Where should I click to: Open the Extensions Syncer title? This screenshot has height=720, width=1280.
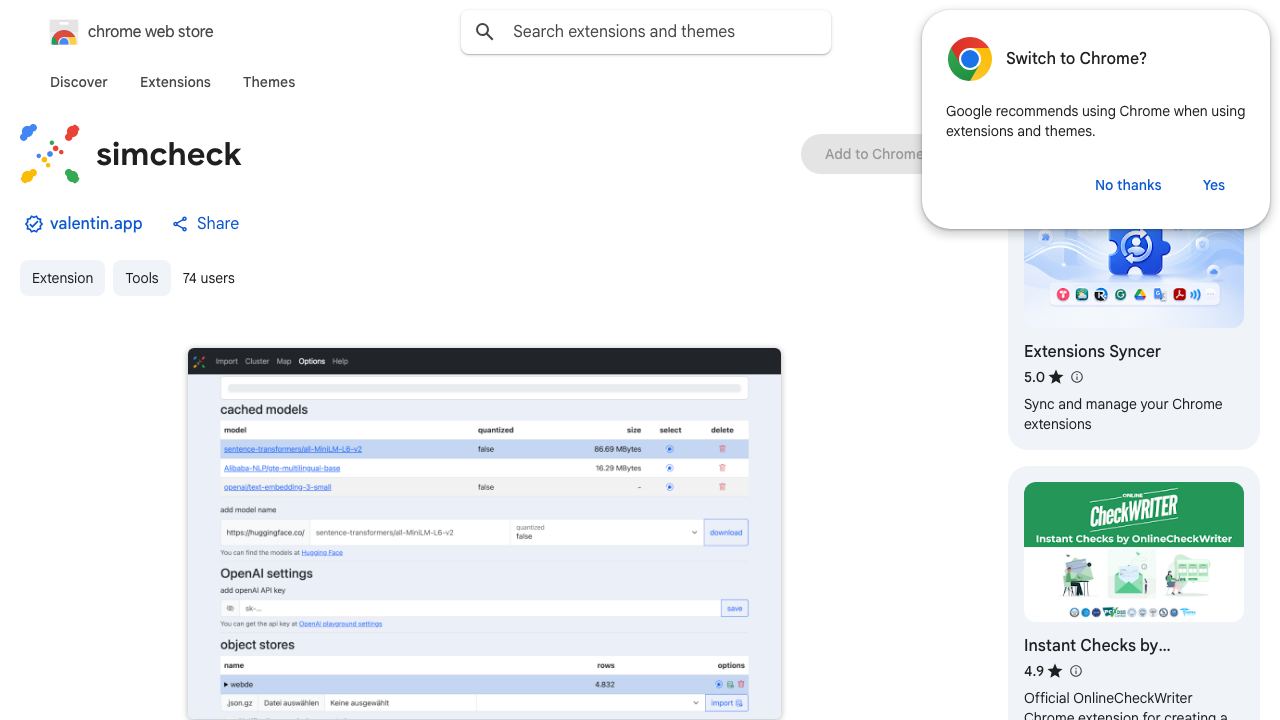pos(1092,352)
